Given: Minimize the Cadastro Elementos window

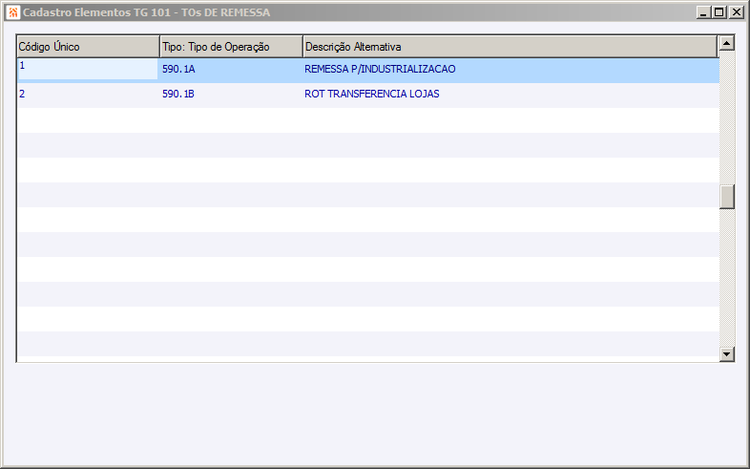Looking at the screenshot, I should (x=703, y=12).
